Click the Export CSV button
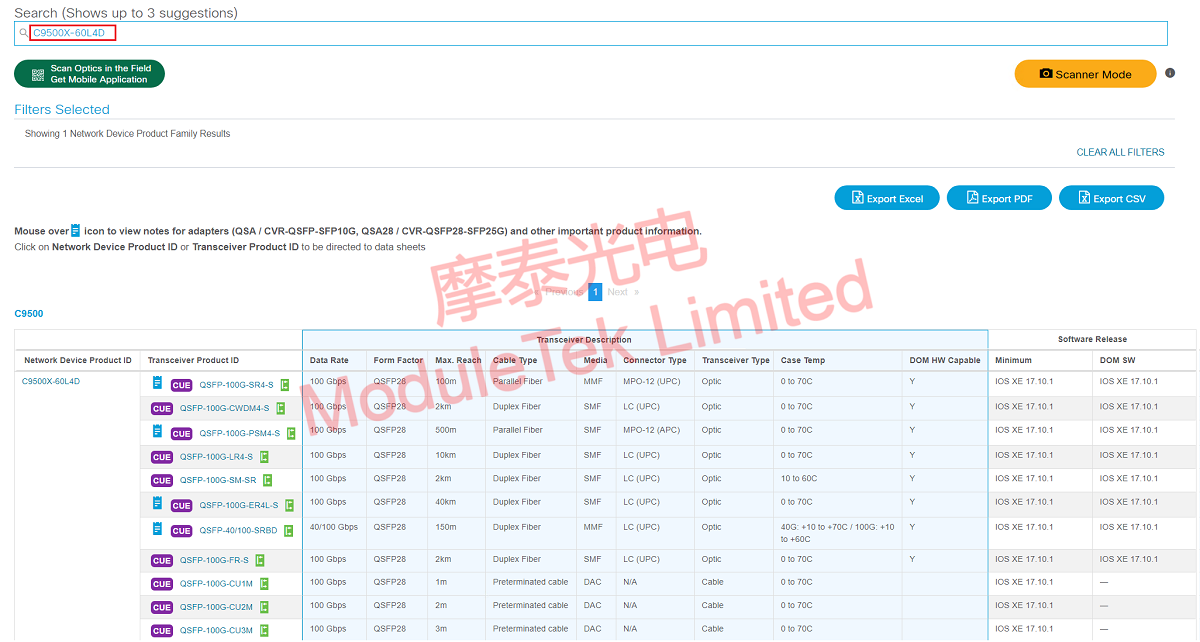 tap(1111, 197)
